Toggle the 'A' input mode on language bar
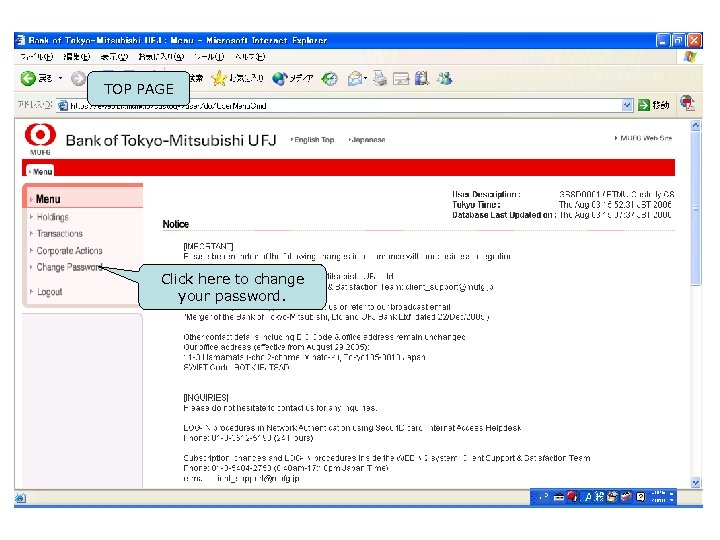The width and height of the screenshot is (720, 540). [x=588, y=497]
